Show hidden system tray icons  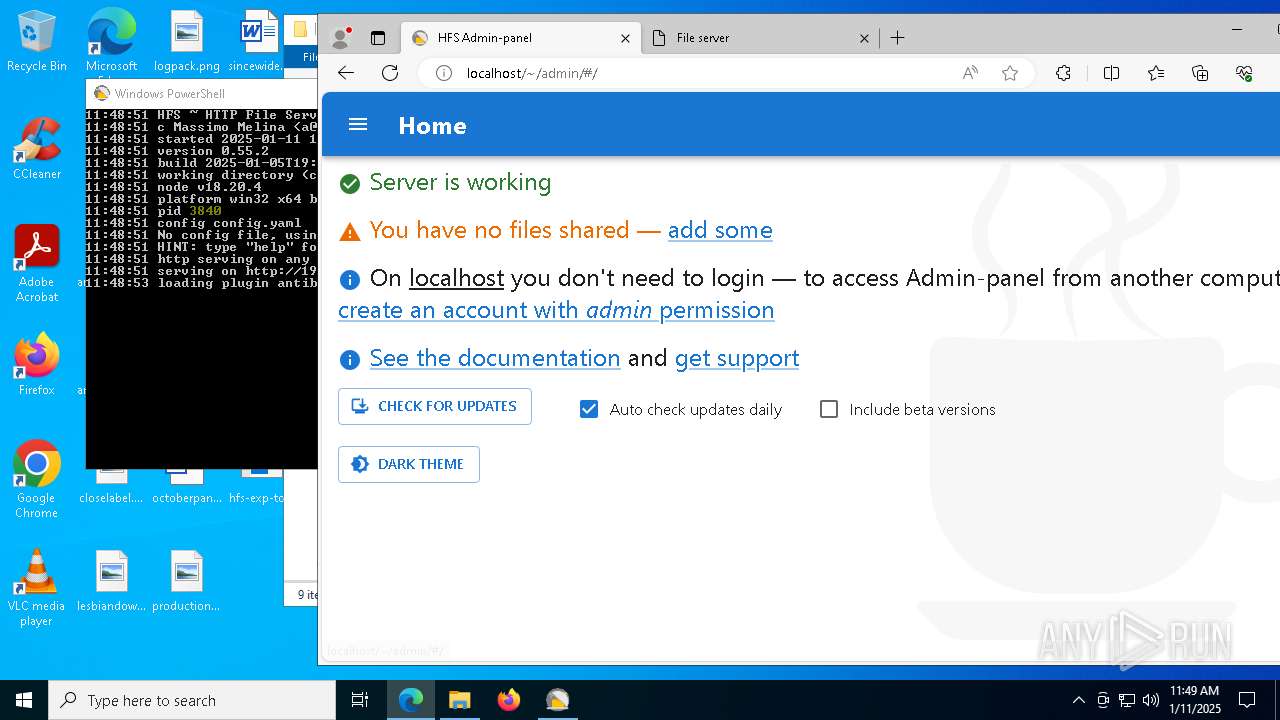pyautogui.click(x=1078, y=700)
